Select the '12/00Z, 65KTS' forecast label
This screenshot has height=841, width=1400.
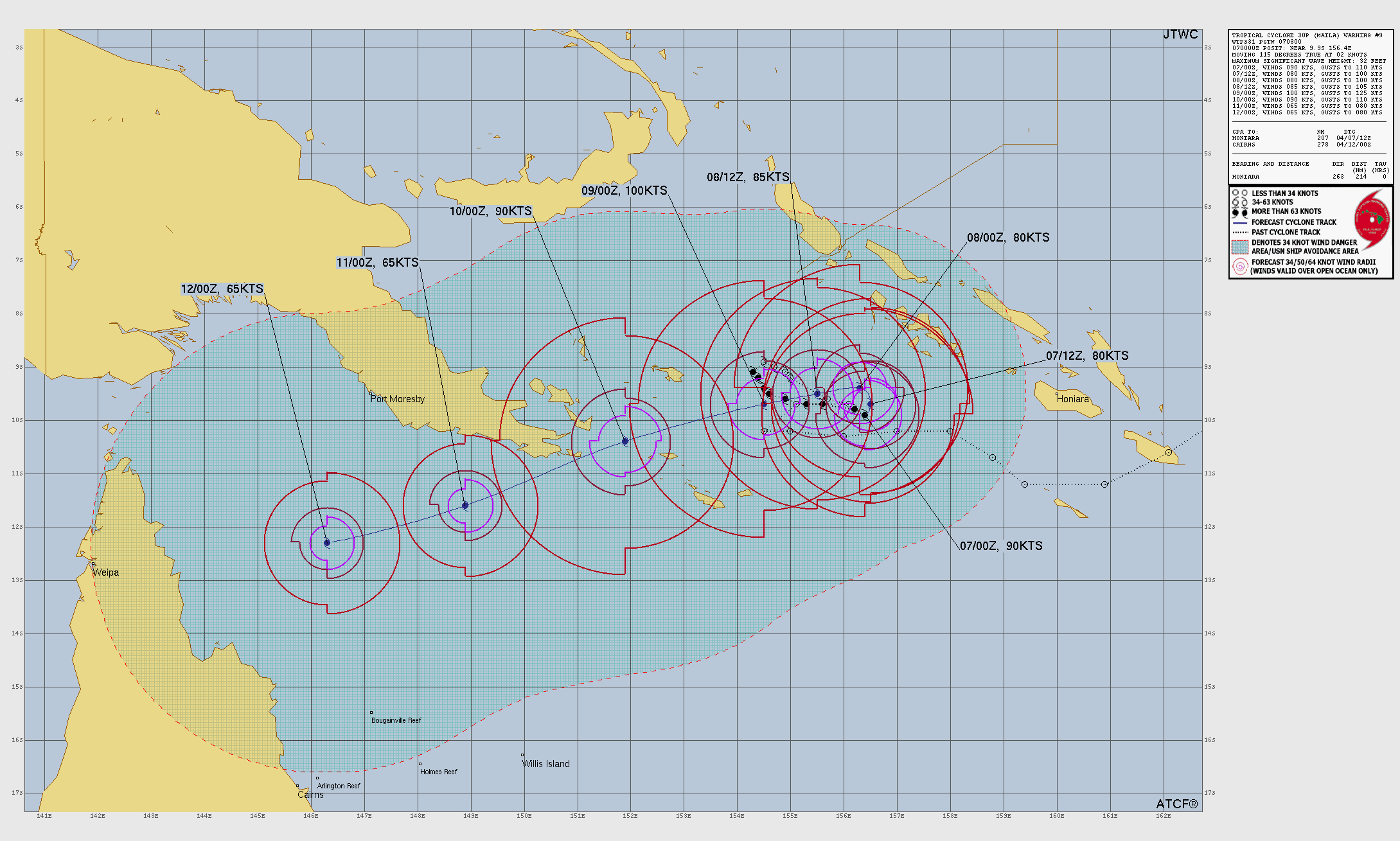[222, 289]
